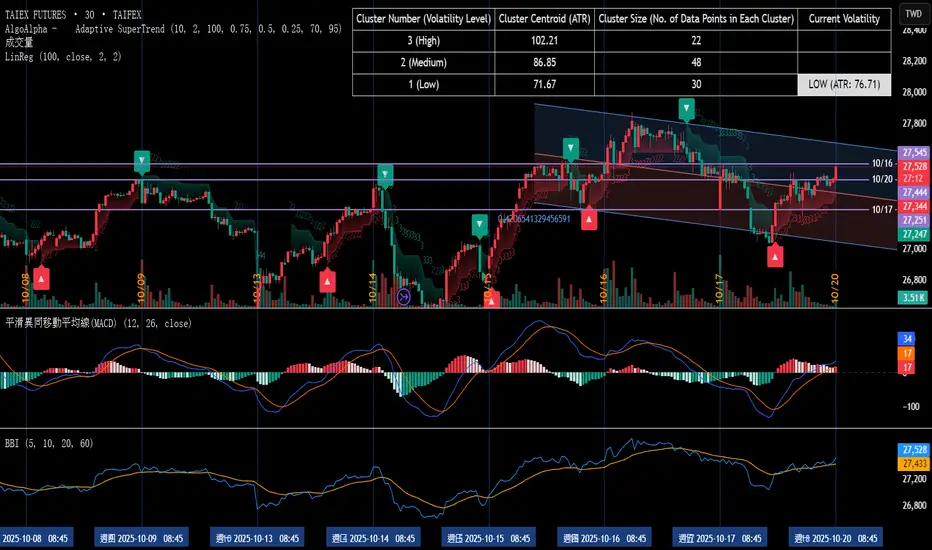Click the purple circular event icon near 10/14
The height and width of the screenshot is (550, 932).
pos(404,296)
